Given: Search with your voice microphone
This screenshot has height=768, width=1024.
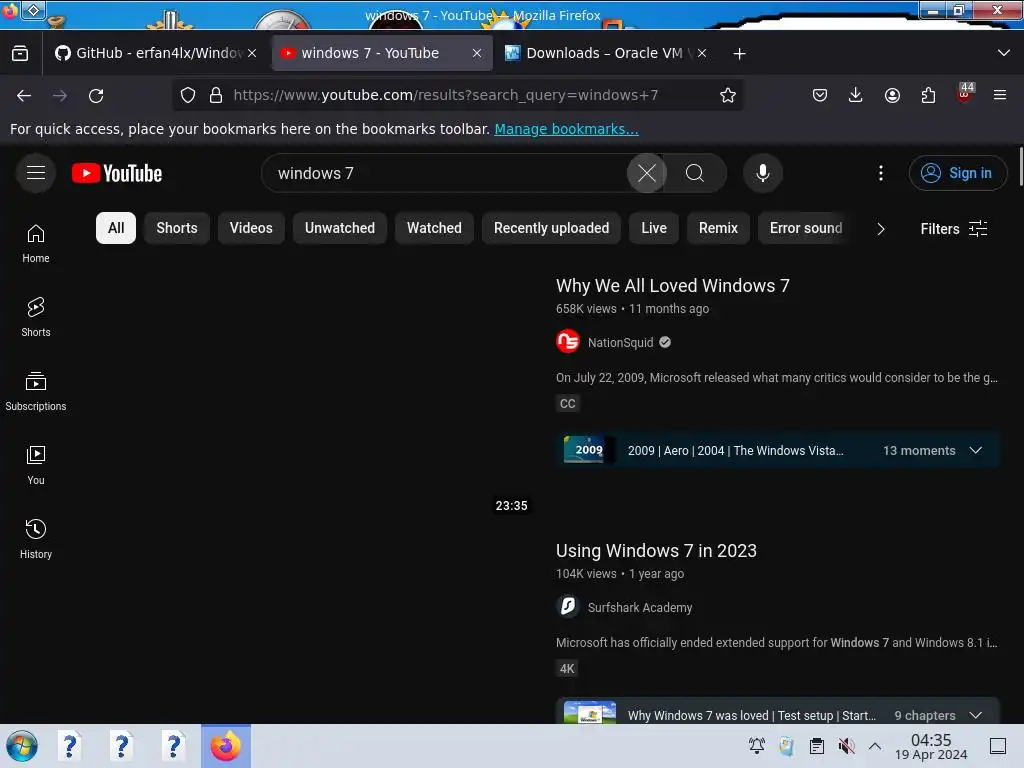Looking at the screenshot, I should click(763, 173).
